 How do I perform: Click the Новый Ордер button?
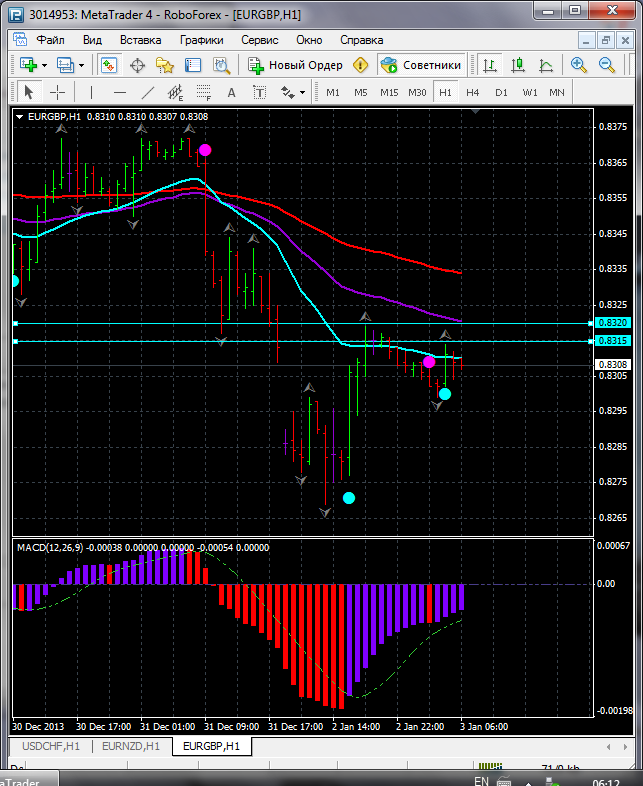click(295, 65)
